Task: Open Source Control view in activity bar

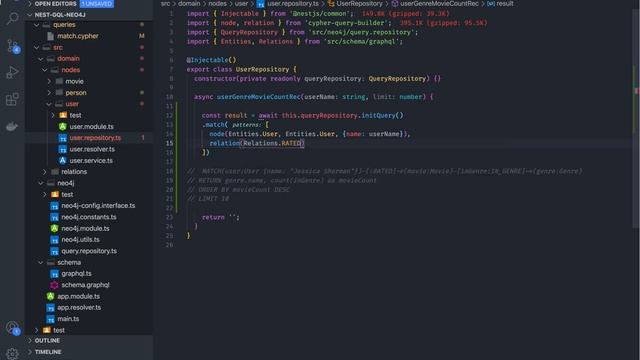Action: tap(13, 46)
